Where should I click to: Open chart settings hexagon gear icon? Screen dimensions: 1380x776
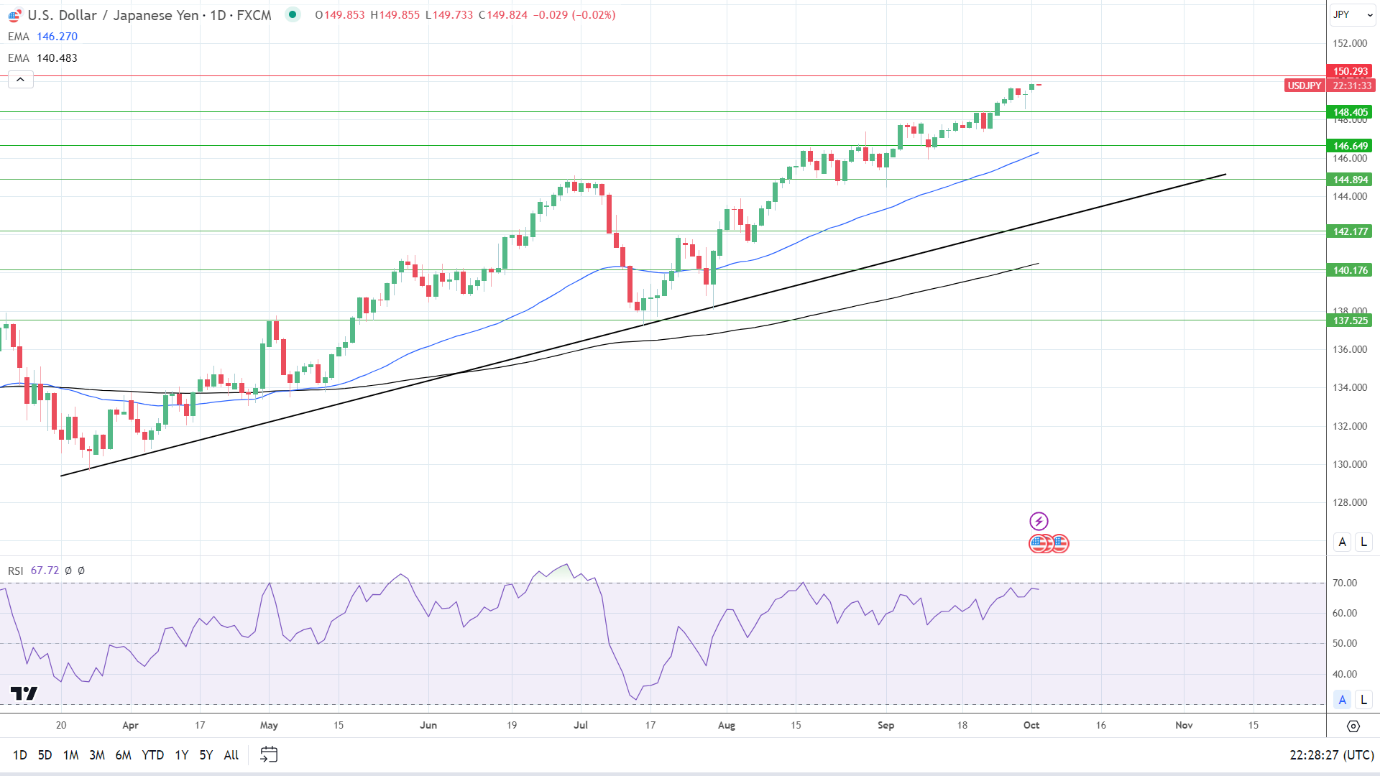[x=1353, y=726]
